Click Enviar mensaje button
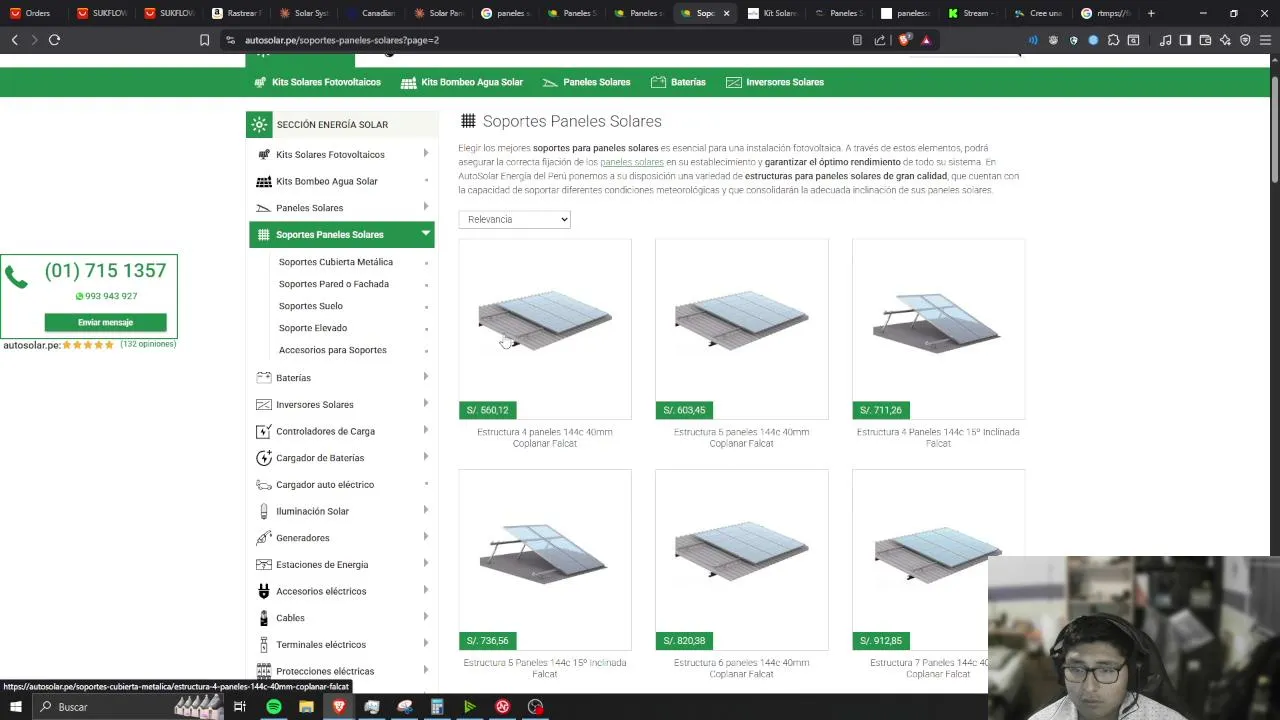 (x=105, y=322)
